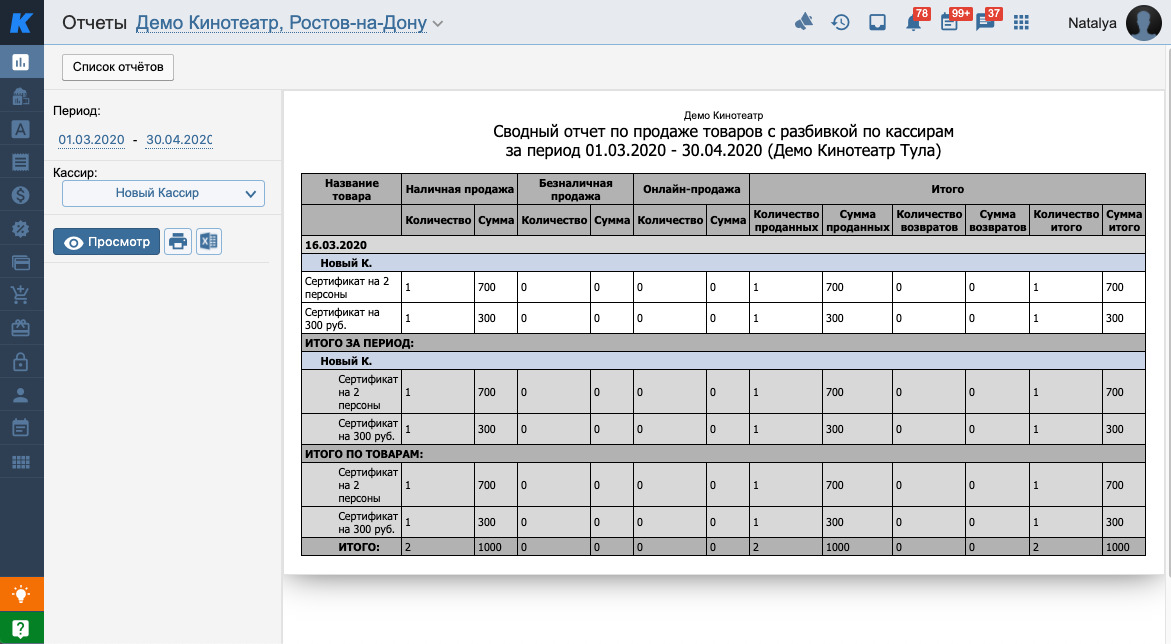The height and width of the screenshot is (644, 1171).
Task: Open the megaphone announcements icon
Action: point(804,23)
